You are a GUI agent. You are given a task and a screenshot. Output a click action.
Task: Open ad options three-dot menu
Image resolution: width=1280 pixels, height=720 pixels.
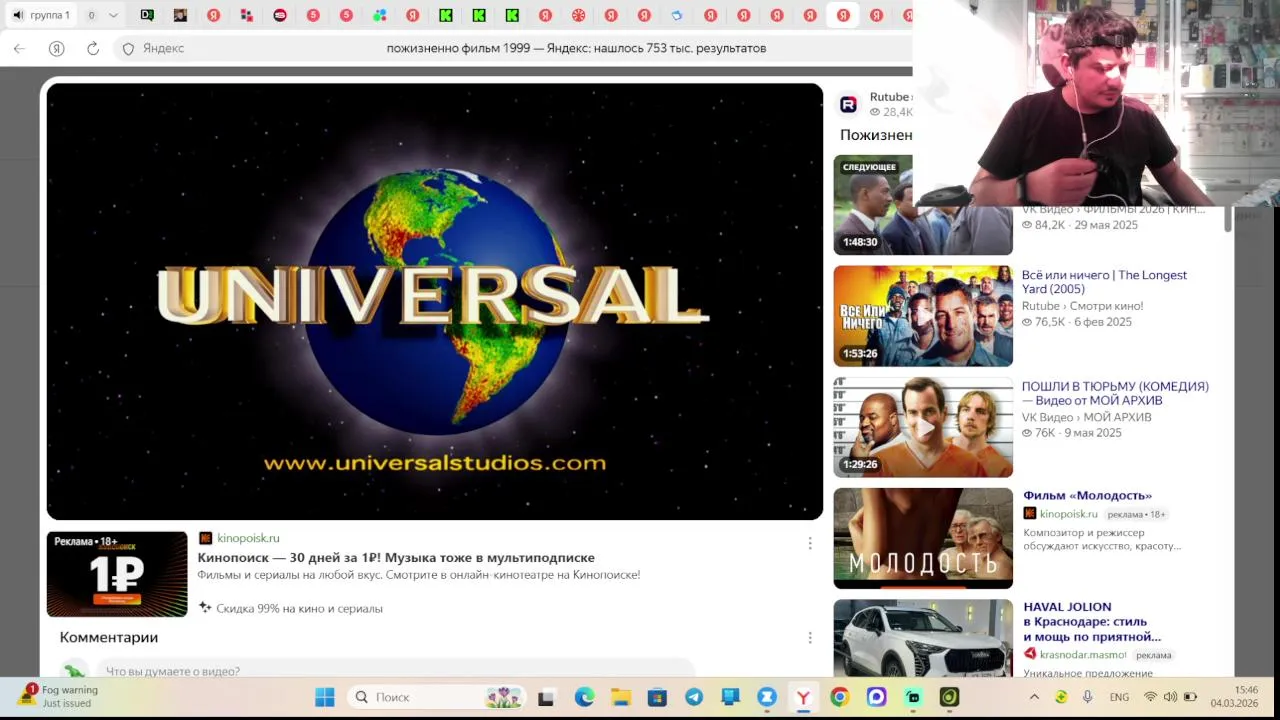[x=810, y=543]
